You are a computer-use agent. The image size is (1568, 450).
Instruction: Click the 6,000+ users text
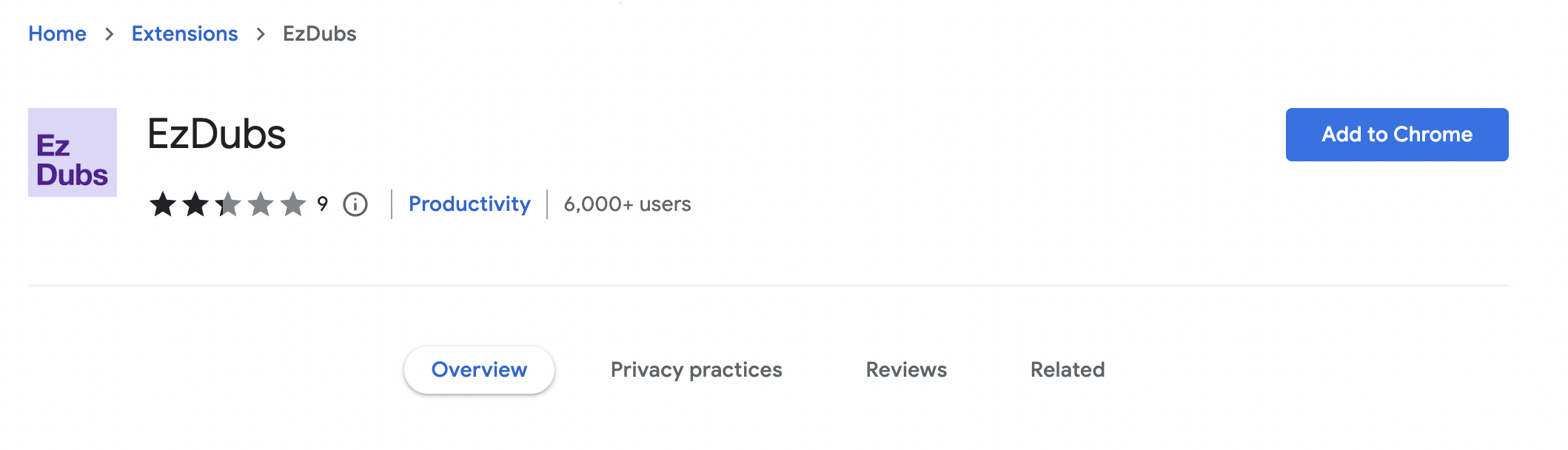click(x=627, y=204)
